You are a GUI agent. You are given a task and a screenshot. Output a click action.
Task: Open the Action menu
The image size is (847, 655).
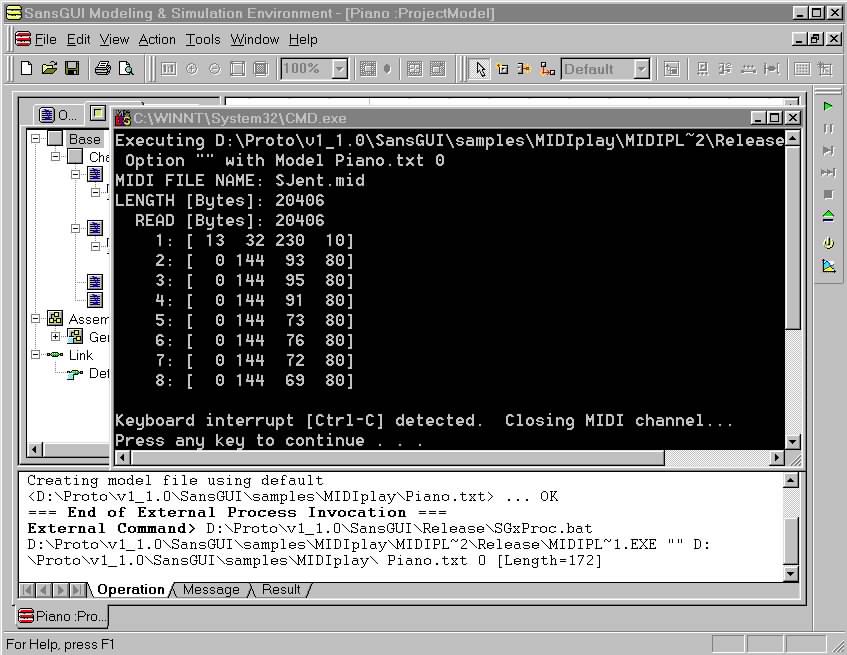tap(157, 39)
